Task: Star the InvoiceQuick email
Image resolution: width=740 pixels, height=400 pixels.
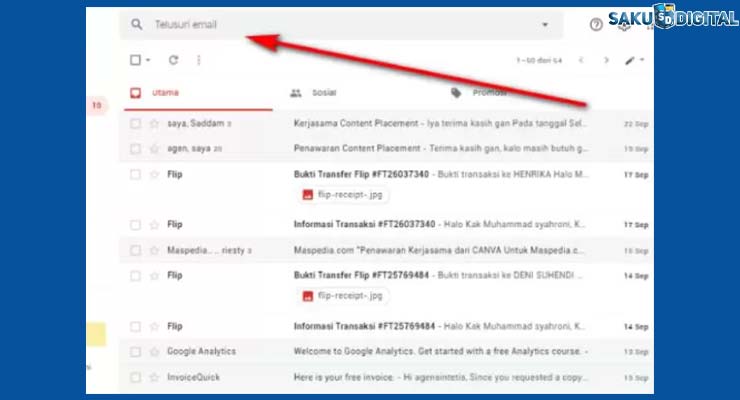Action: [x=154, y=377]
